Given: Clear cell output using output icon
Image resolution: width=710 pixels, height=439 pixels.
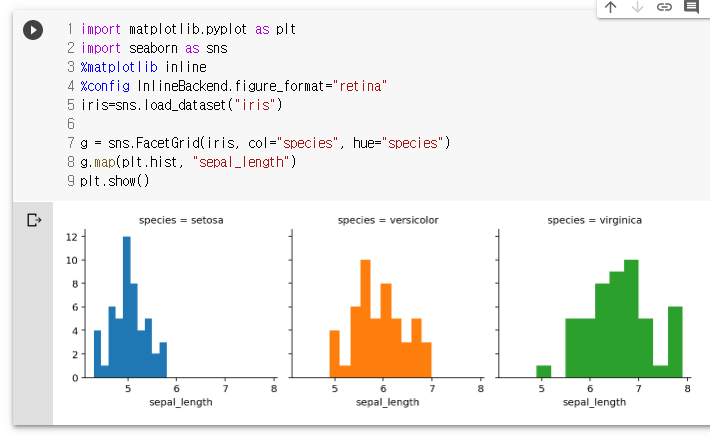Looking at the screenshot, I should click(x=34, y=220).
